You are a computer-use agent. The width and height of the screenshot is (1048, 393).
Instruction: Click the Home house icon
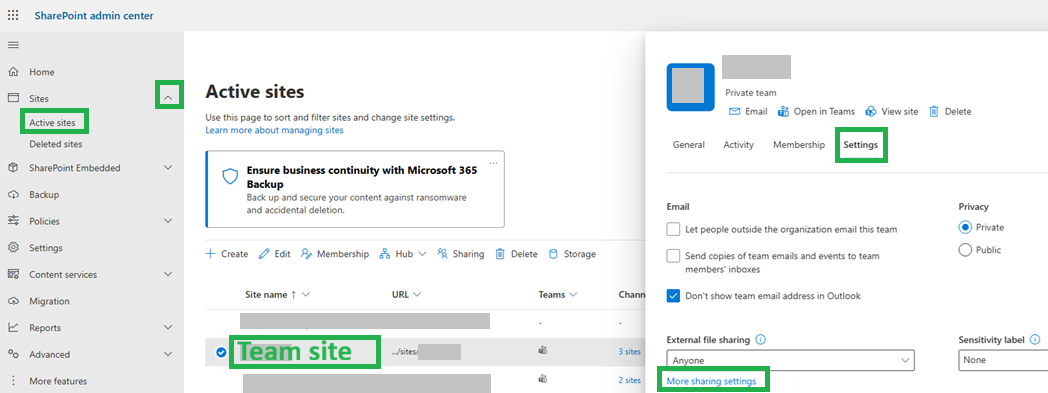coord(13,72)
